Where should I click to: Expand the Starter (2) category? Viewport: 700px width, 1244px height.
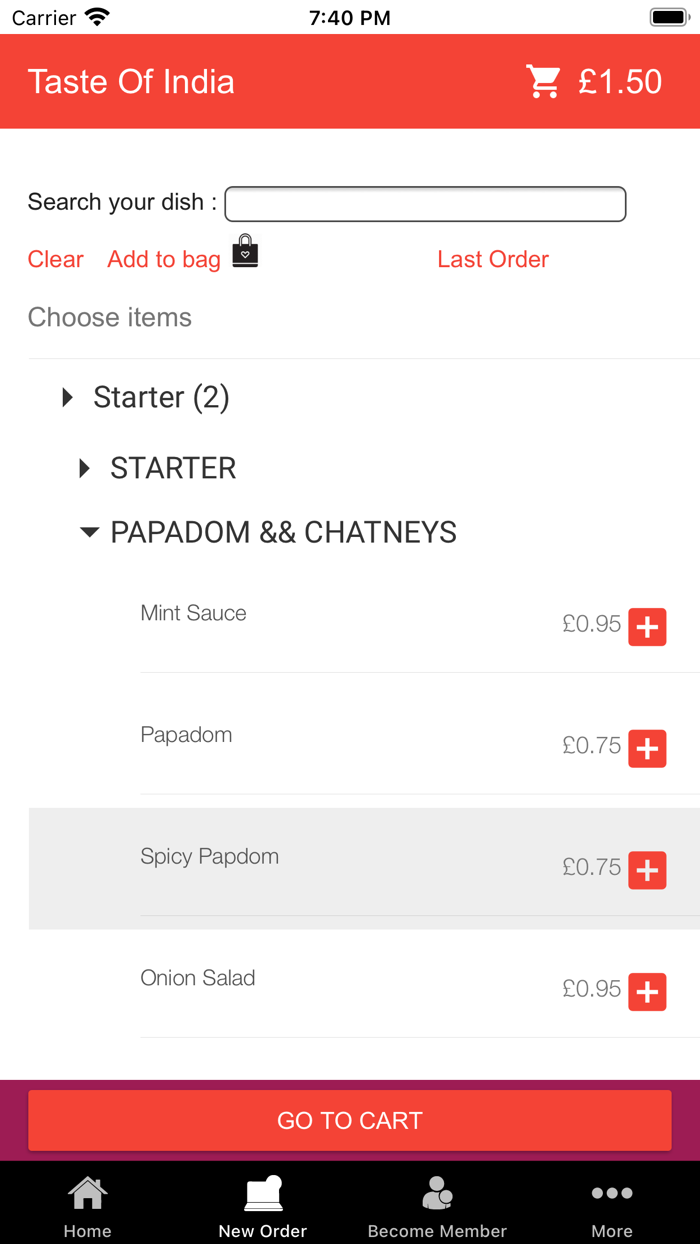68,397
